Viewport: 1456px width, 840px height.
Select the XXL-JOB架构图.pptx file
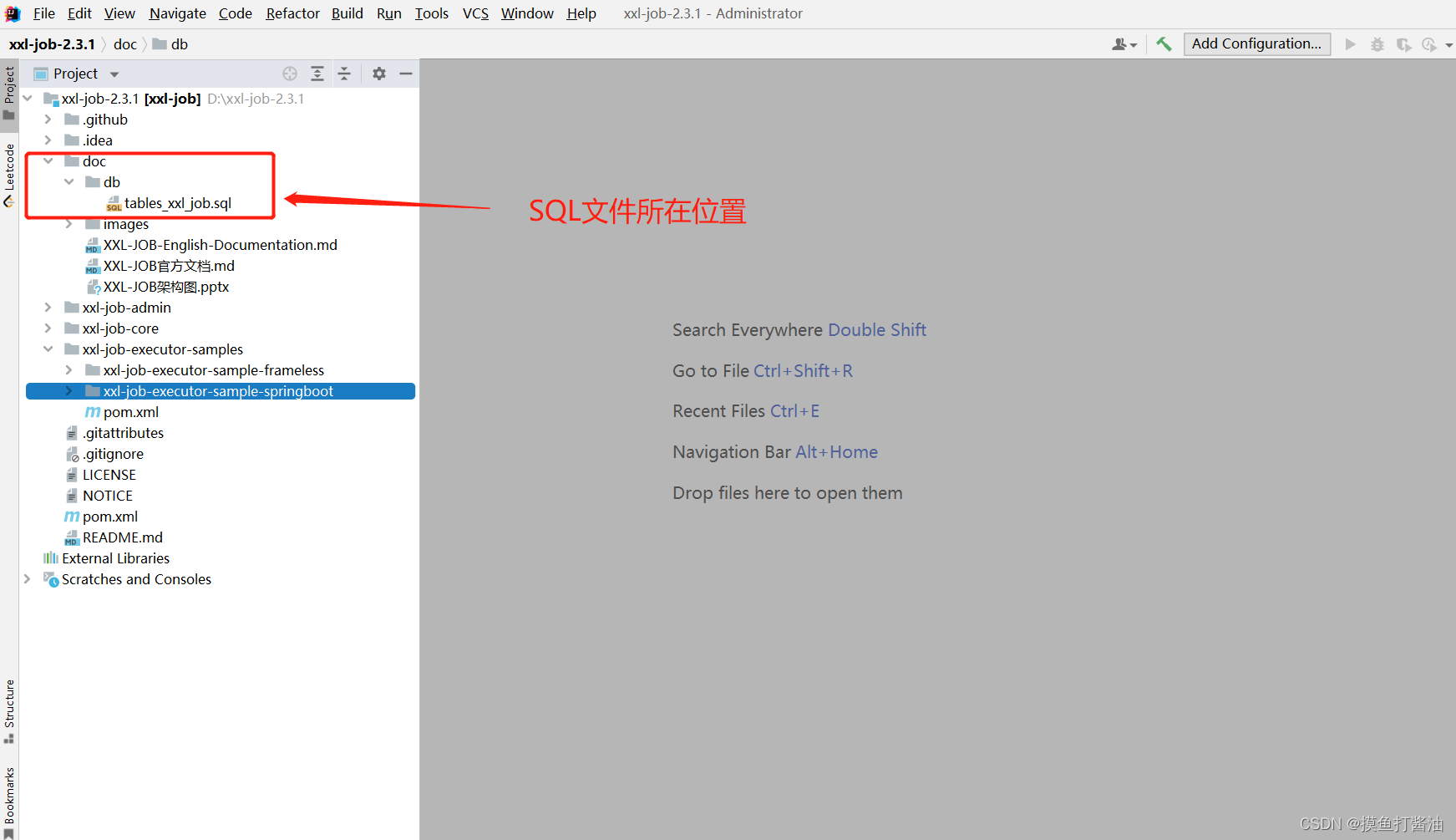click(166, 287)
